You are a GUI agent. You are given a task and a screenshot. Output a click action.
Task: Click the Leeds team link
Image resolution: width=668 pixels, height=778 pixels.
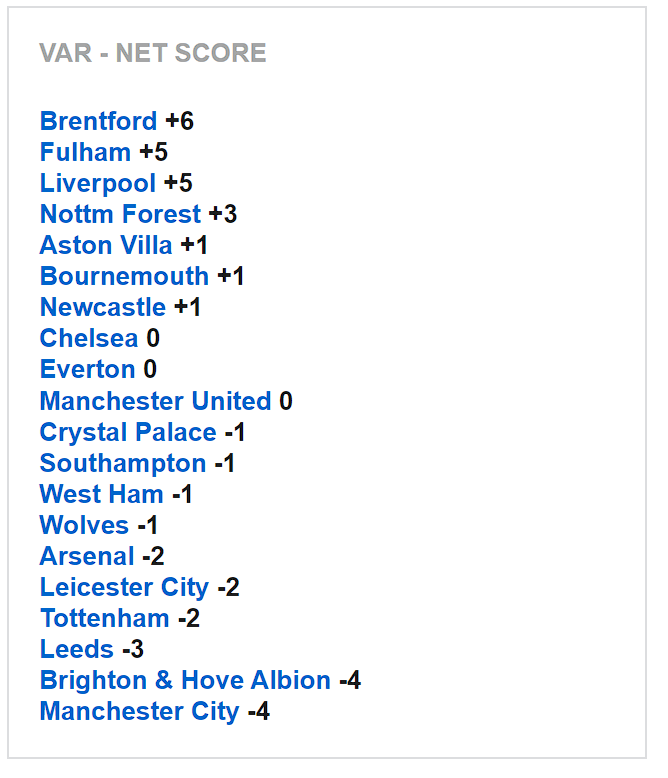[77, 649]
